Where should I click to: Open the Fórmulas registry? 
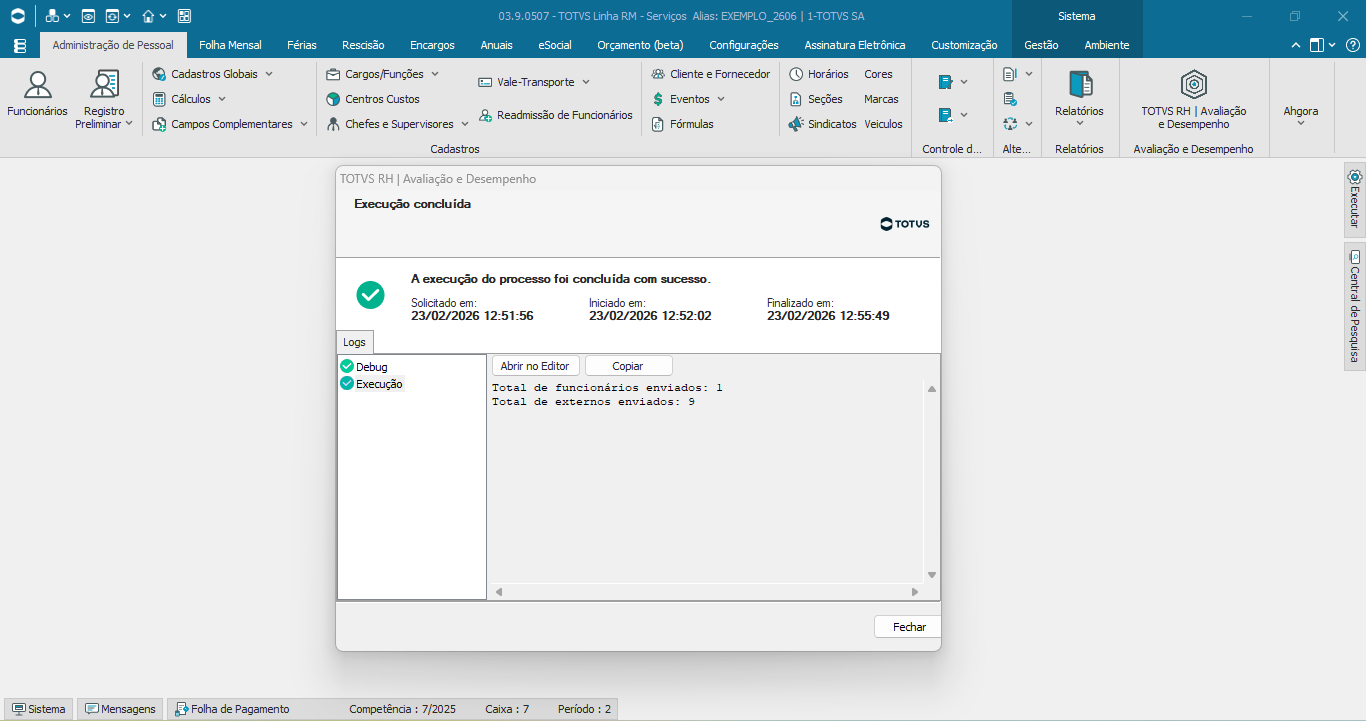click(x=682, y=124)
